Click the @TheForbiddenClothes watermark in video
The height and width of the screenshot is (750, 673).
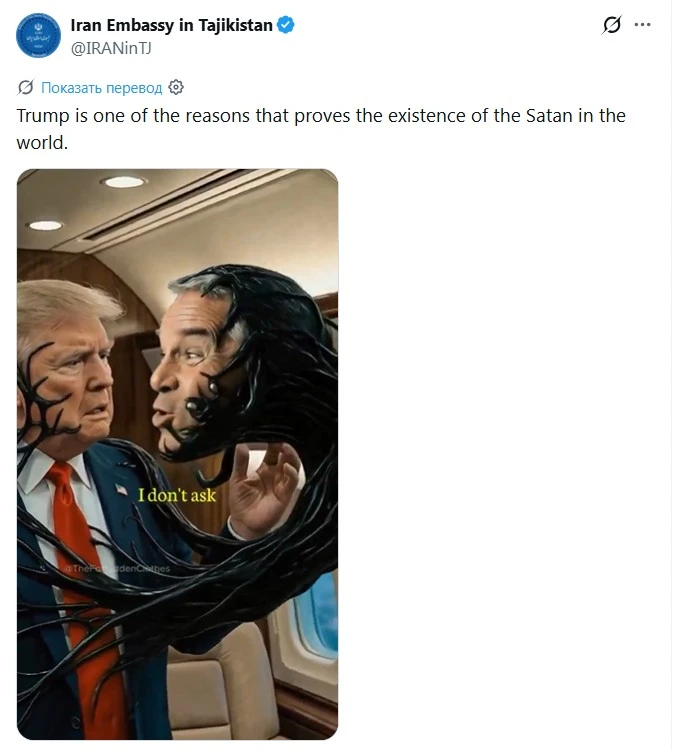(x=117, y=569)
